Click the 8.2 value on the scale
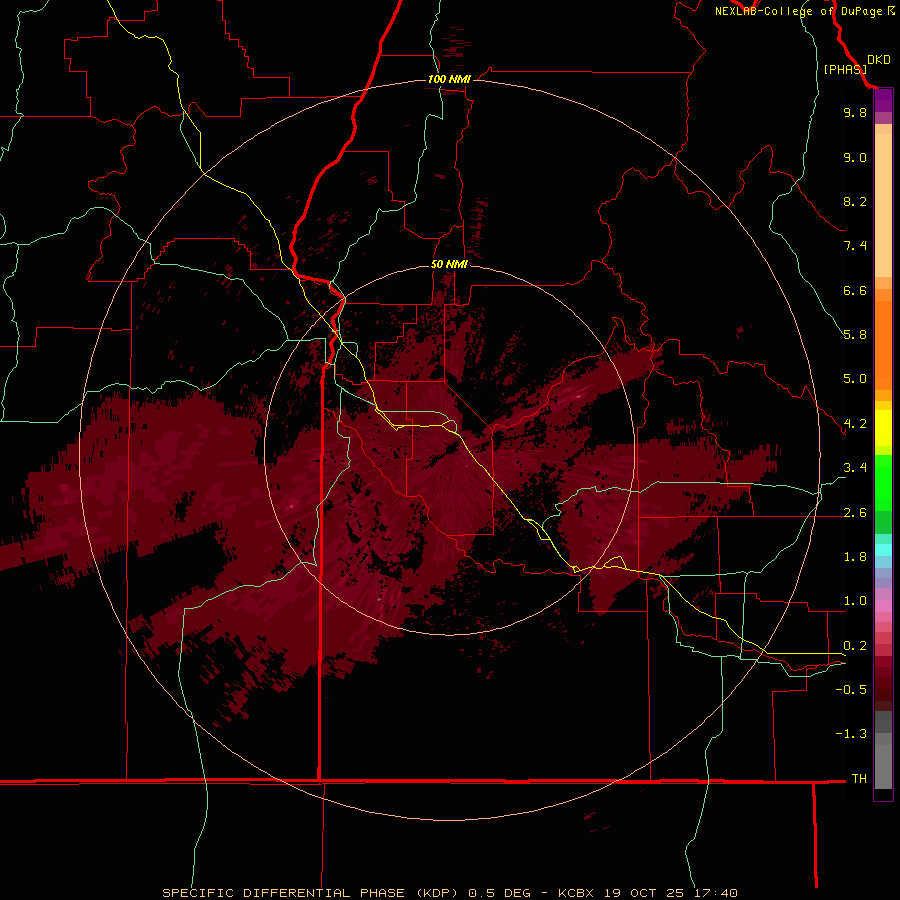This screenshot has width=900, height=900. 855,201
